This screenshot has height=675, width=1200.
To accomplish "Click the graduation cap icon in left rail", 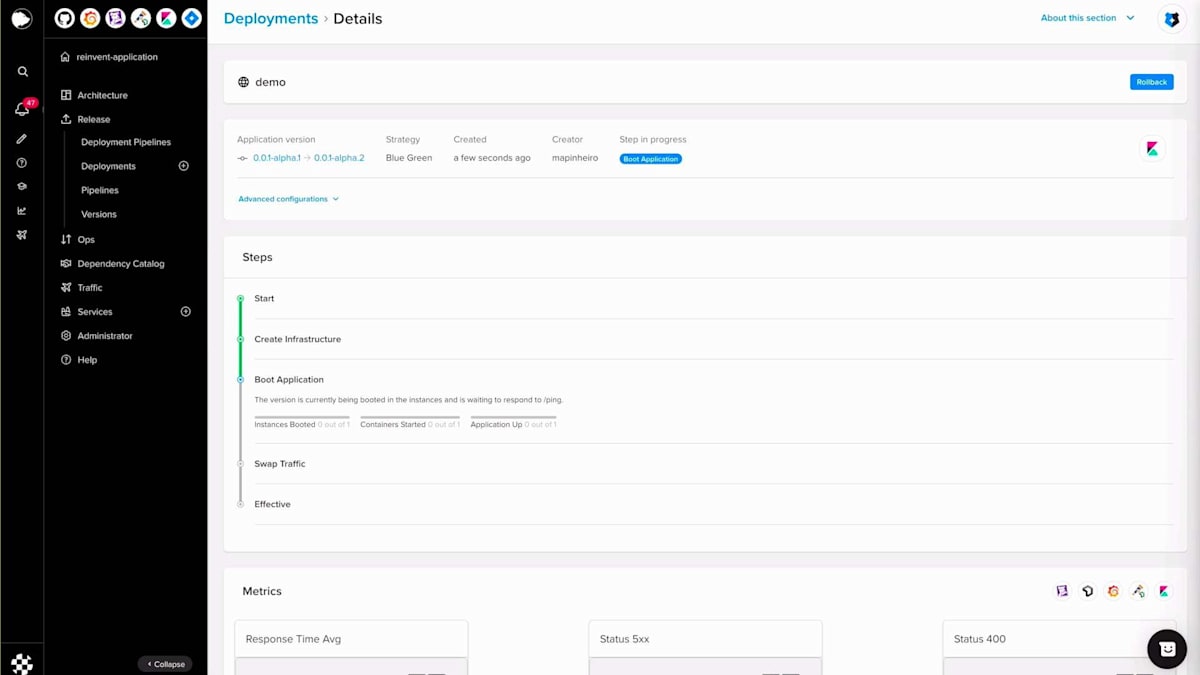I will coord(22,187).
